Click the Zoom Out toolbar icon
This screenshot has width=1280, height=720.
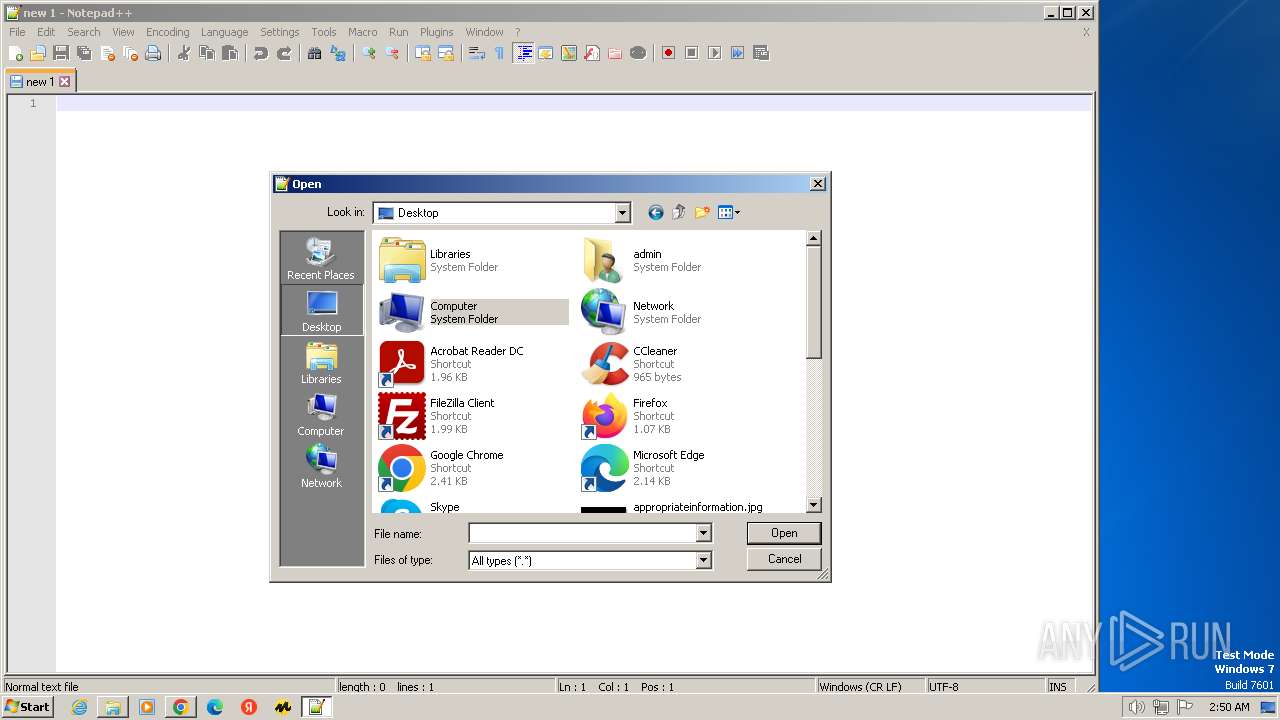392,53
